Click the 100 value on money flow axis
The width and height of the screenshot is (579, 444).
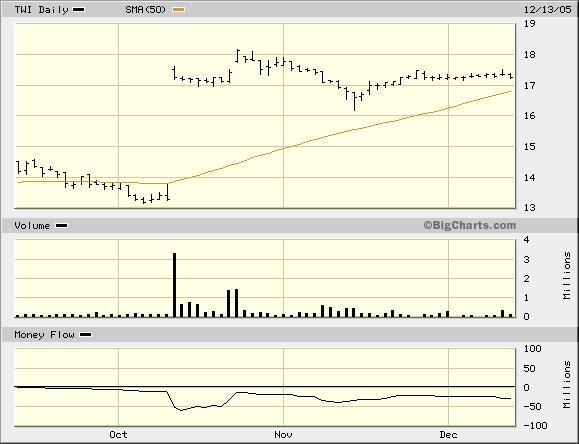point(533,349)
